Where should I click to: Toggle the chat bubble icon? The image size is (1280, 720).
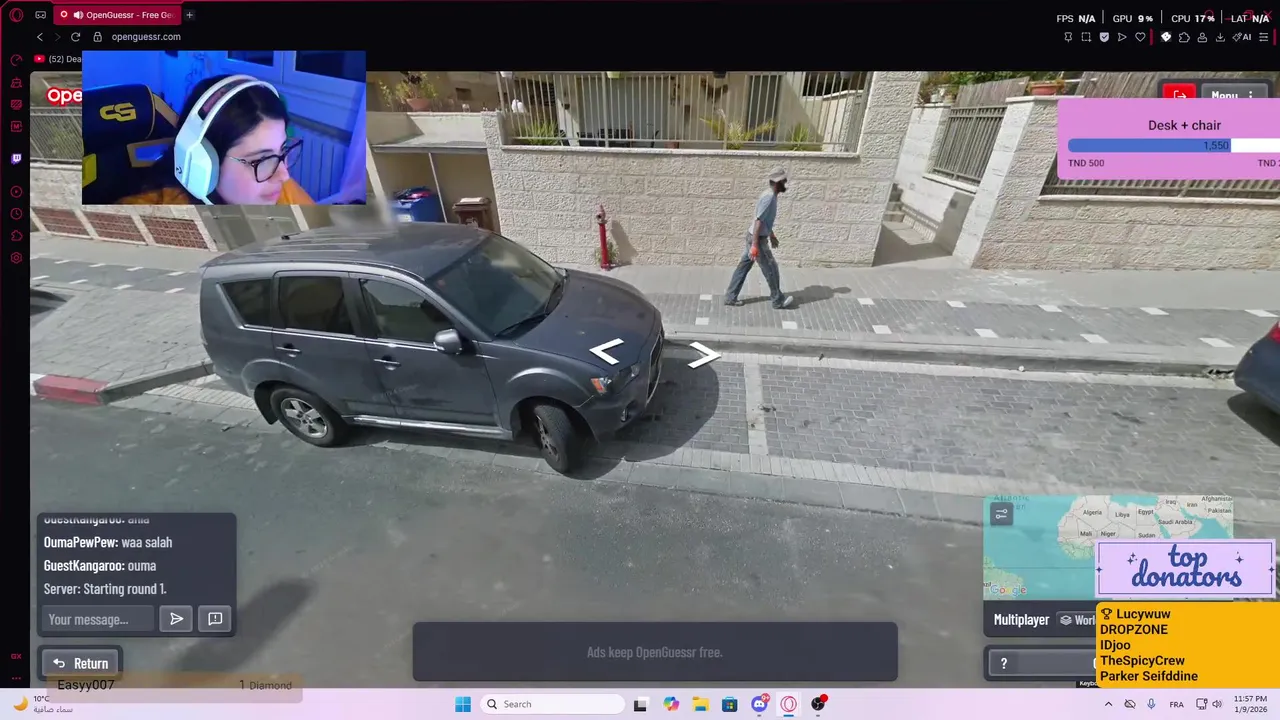click(x=215, y=619)
